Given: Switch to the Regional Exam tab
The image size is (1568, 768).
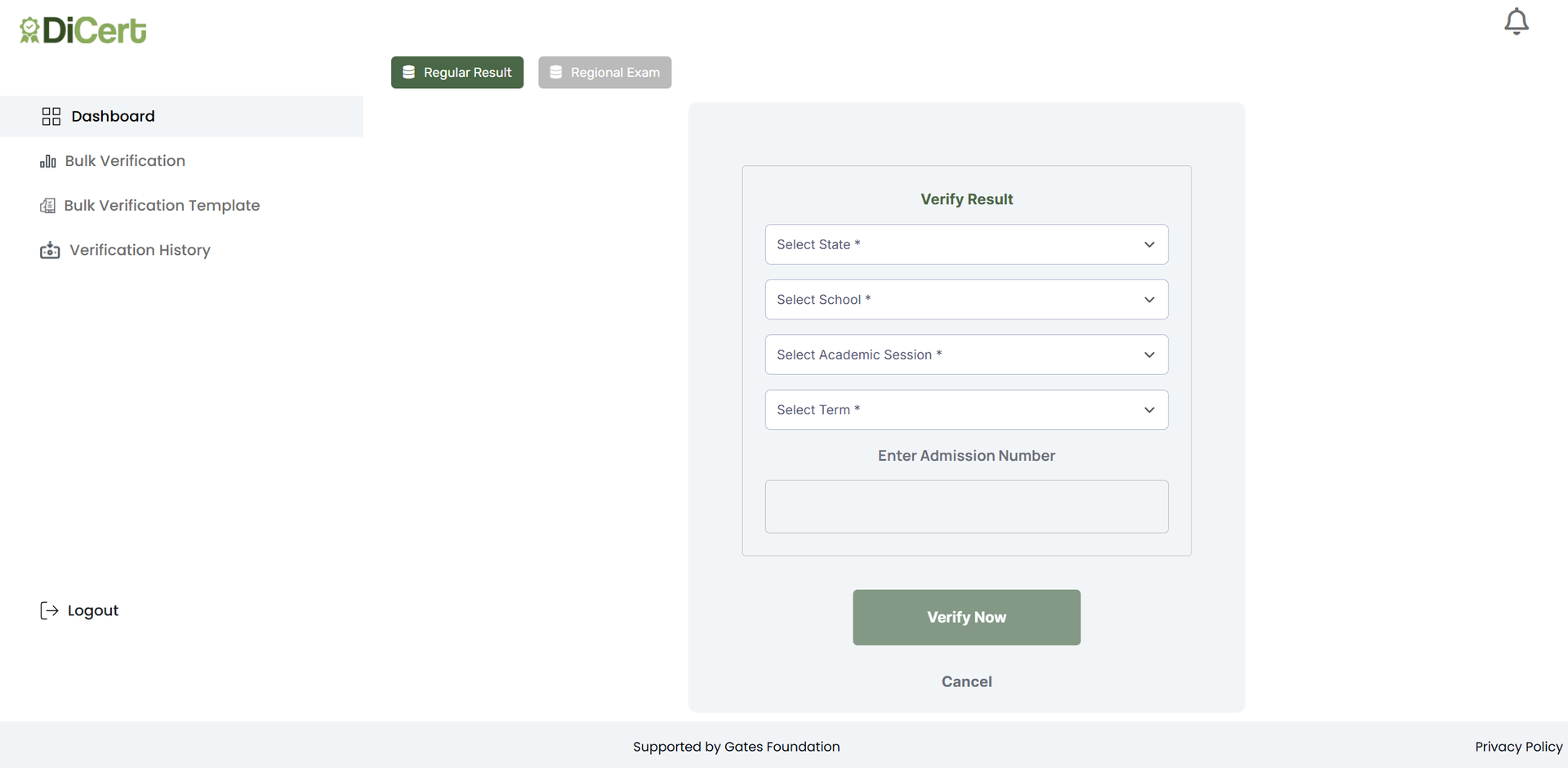Looking at the screenshot, I should tap(604, 72).
